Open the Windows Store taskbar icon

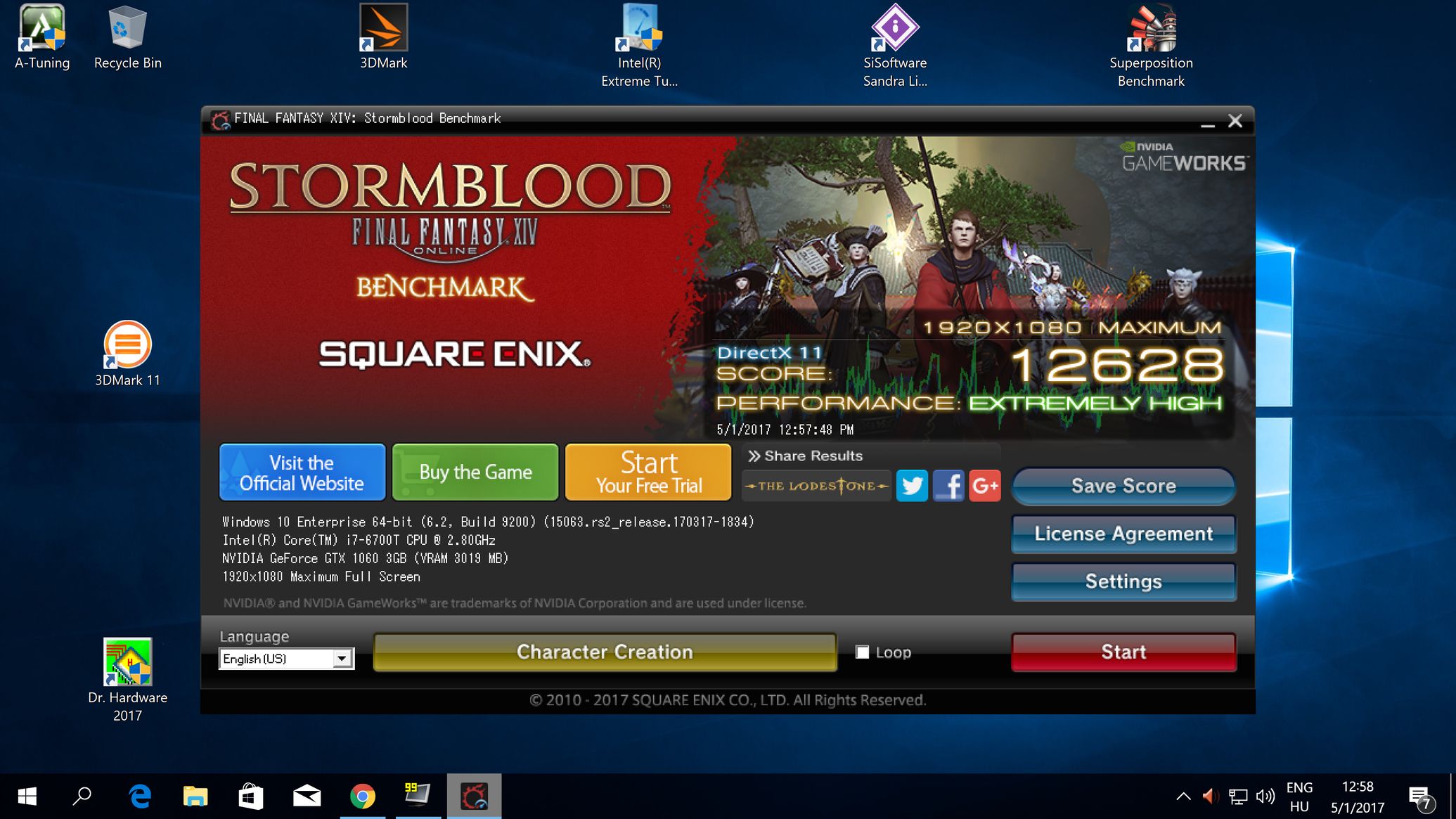(x=251, y=797)
